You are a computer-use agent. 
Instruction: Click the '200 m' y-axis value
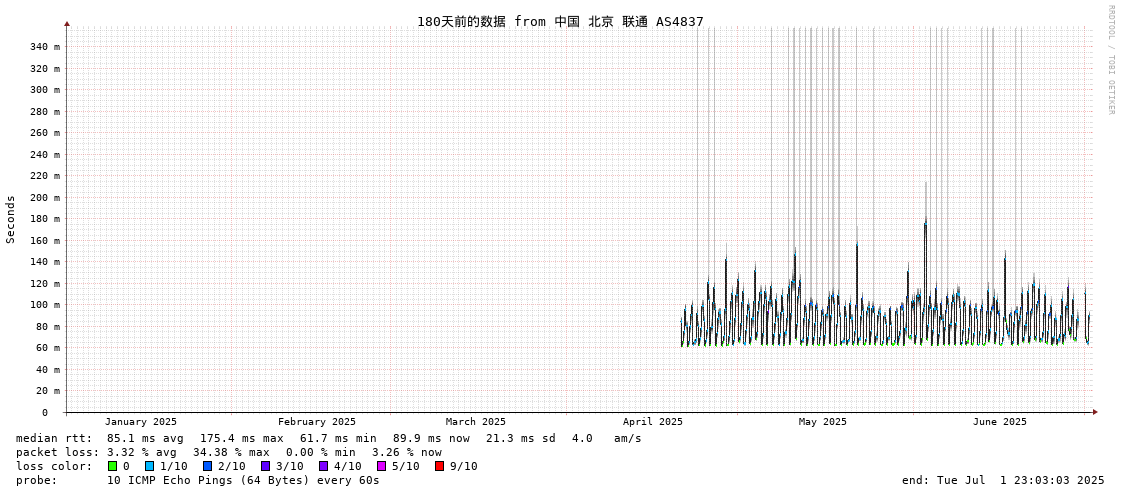pos(44,197)
